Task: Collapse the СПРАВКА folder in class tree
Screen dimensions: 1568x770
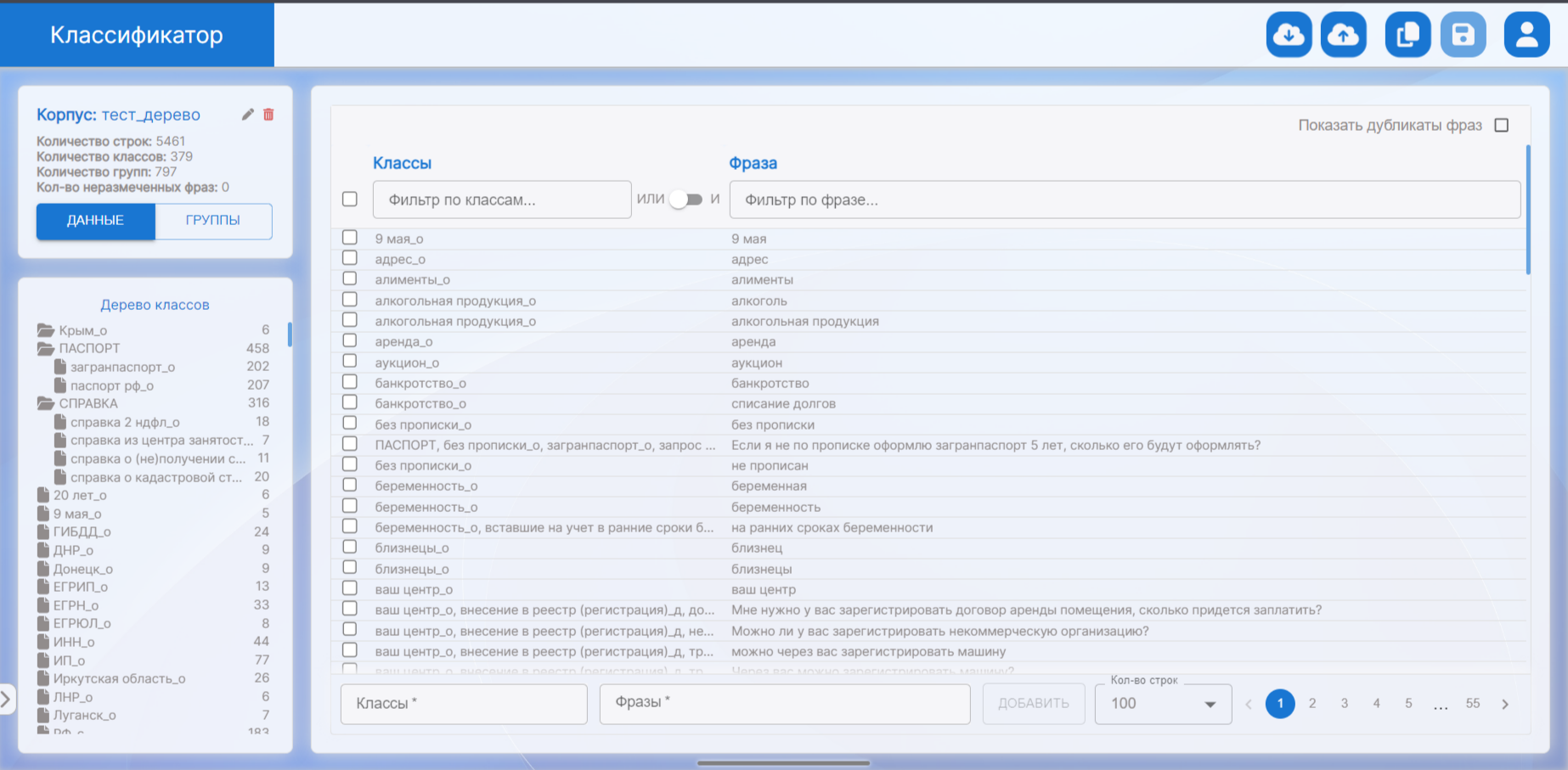Action: click(46, 403)
